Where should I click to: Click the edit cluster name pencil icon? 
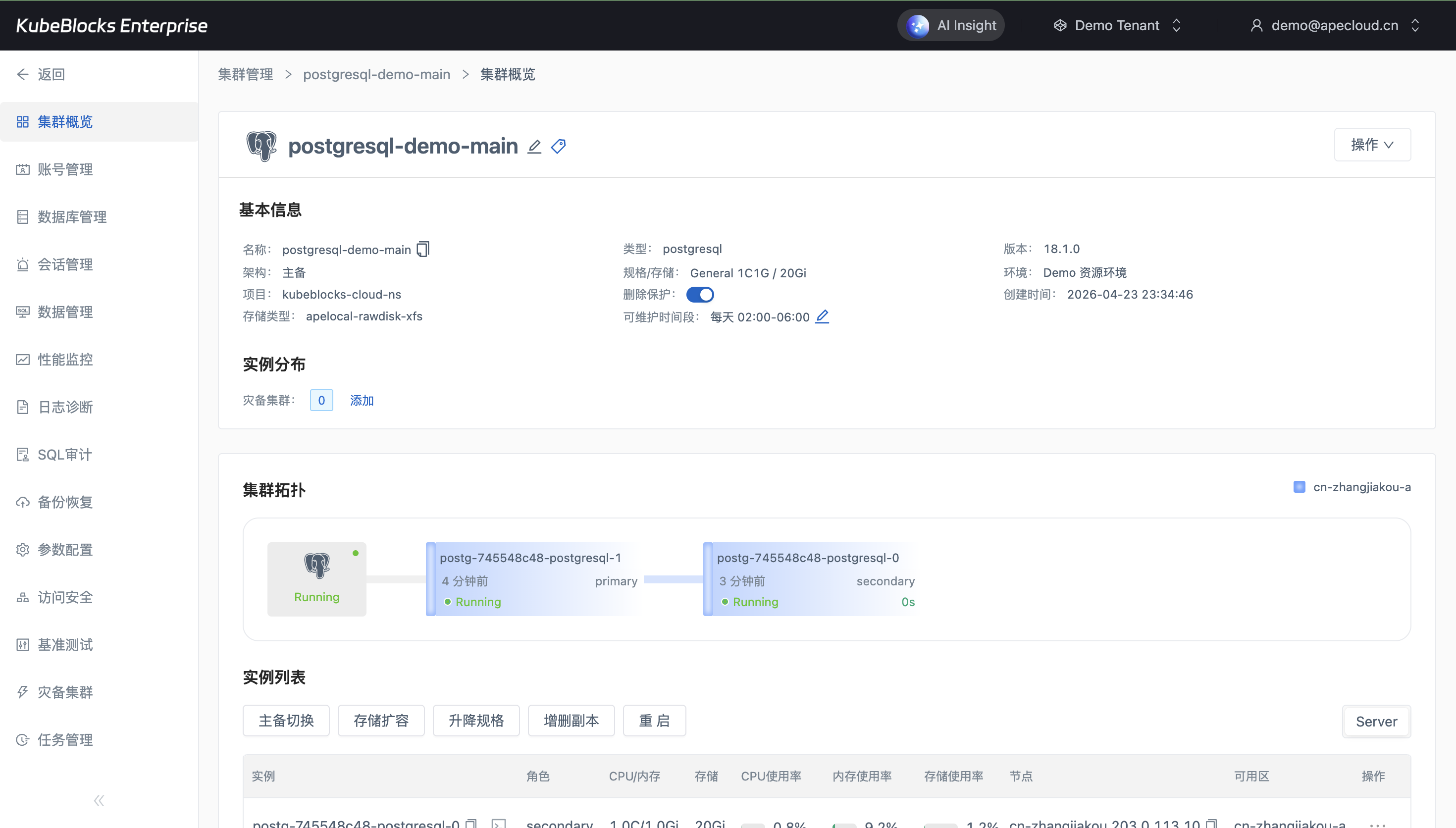(534, 146)
